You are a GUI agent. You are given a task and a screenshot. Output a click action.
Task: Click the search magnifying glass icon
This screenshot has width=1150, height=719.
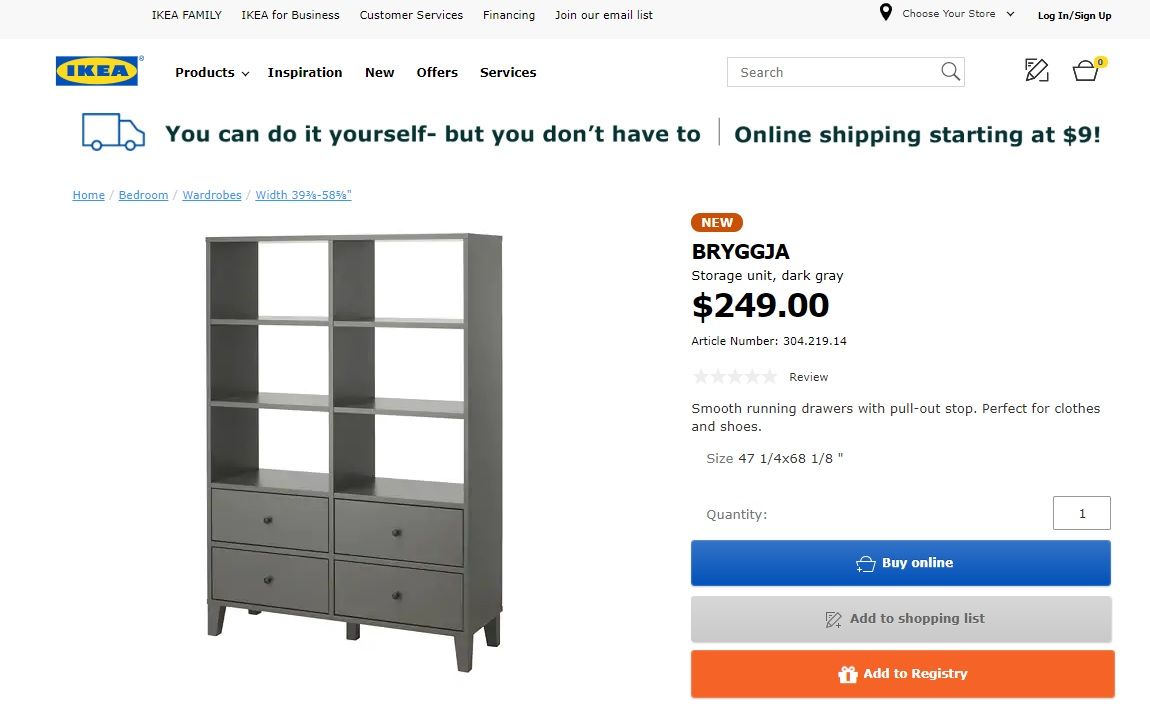coord(950,72)
